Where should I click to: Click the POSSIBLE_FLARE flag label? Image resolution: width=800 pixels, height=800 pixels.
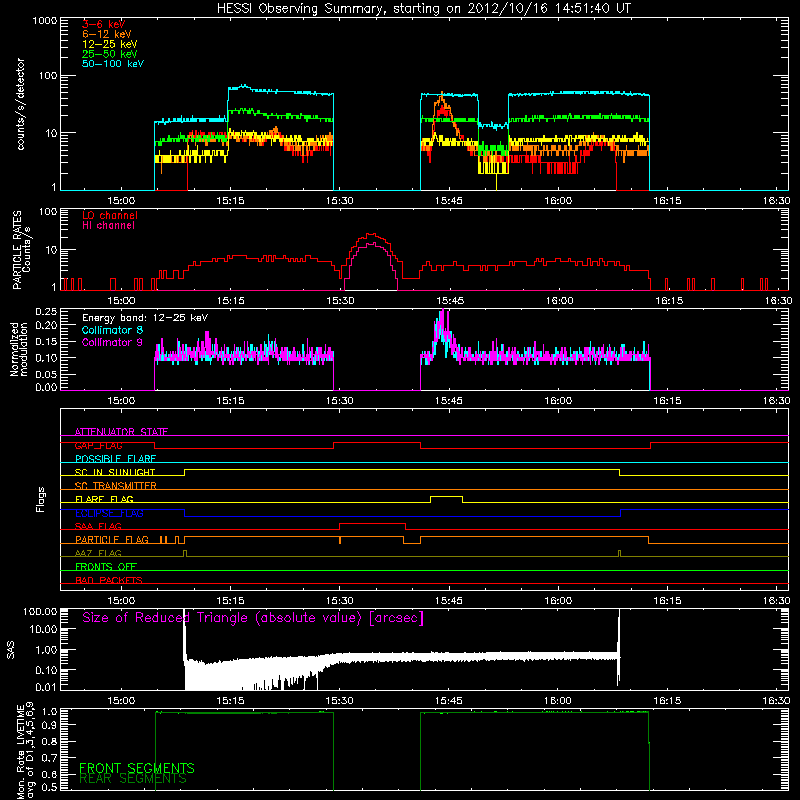pyautogui.click(x=115, y=459)
